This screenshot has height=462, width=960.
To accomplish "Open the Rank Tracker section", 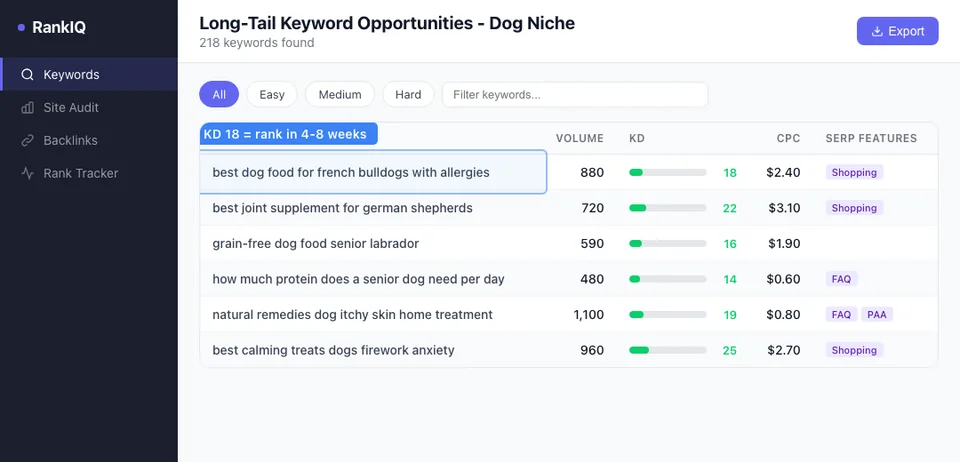I will [x=89, y=173].
